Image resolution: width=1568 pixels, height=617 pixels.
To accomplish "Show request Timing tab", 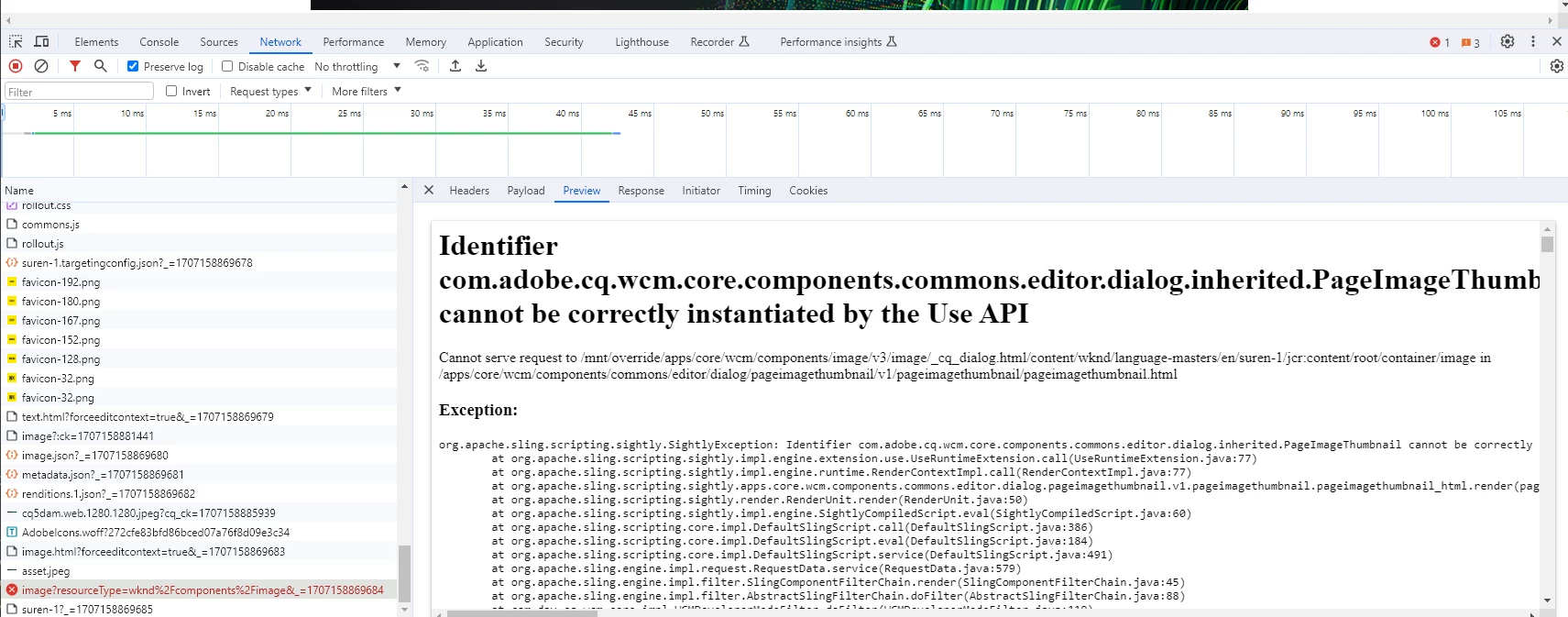I will point(754,191).
